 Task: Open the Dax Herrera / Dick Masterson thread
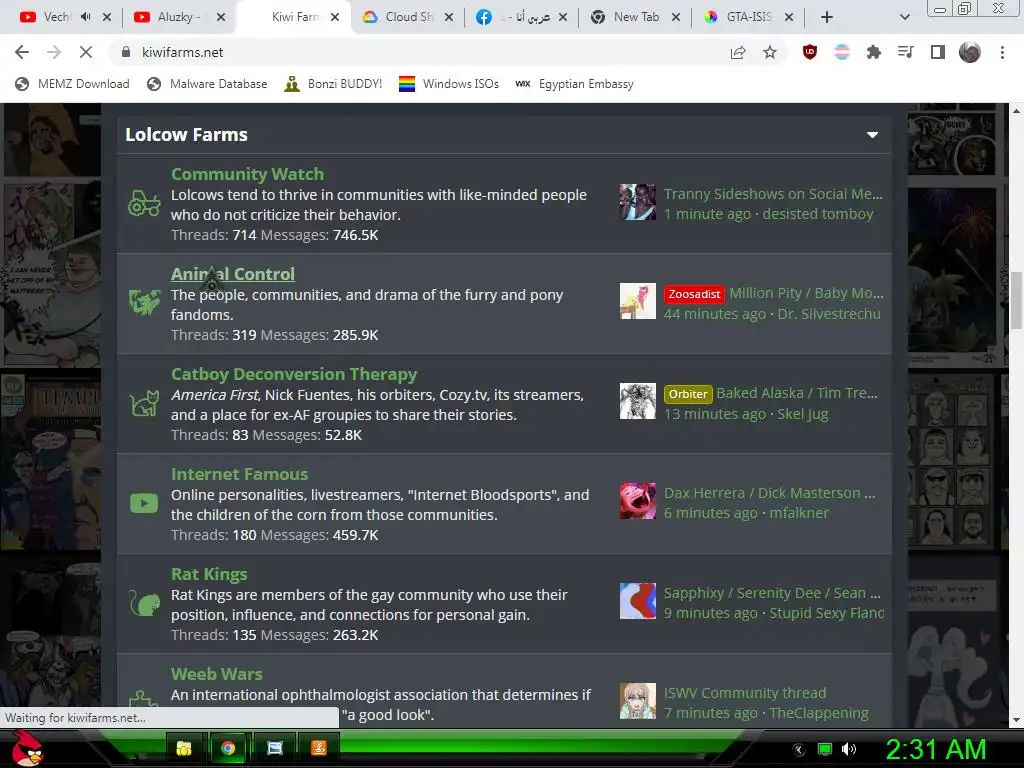769,493
